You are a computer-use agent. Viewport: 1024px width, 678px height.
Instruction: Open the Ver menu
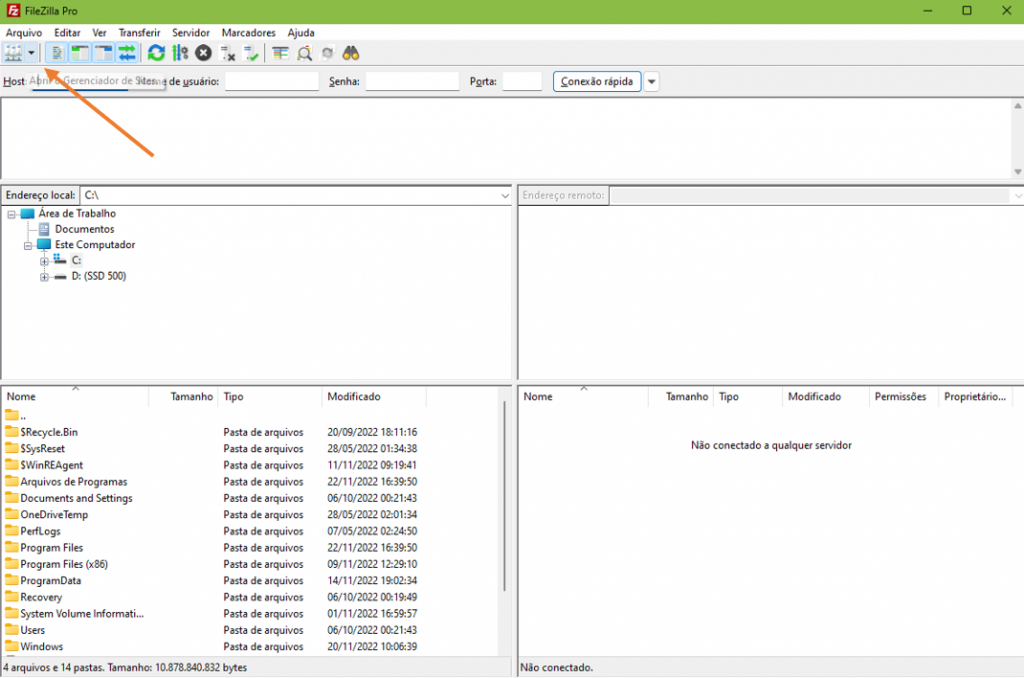tap(99, 33)
